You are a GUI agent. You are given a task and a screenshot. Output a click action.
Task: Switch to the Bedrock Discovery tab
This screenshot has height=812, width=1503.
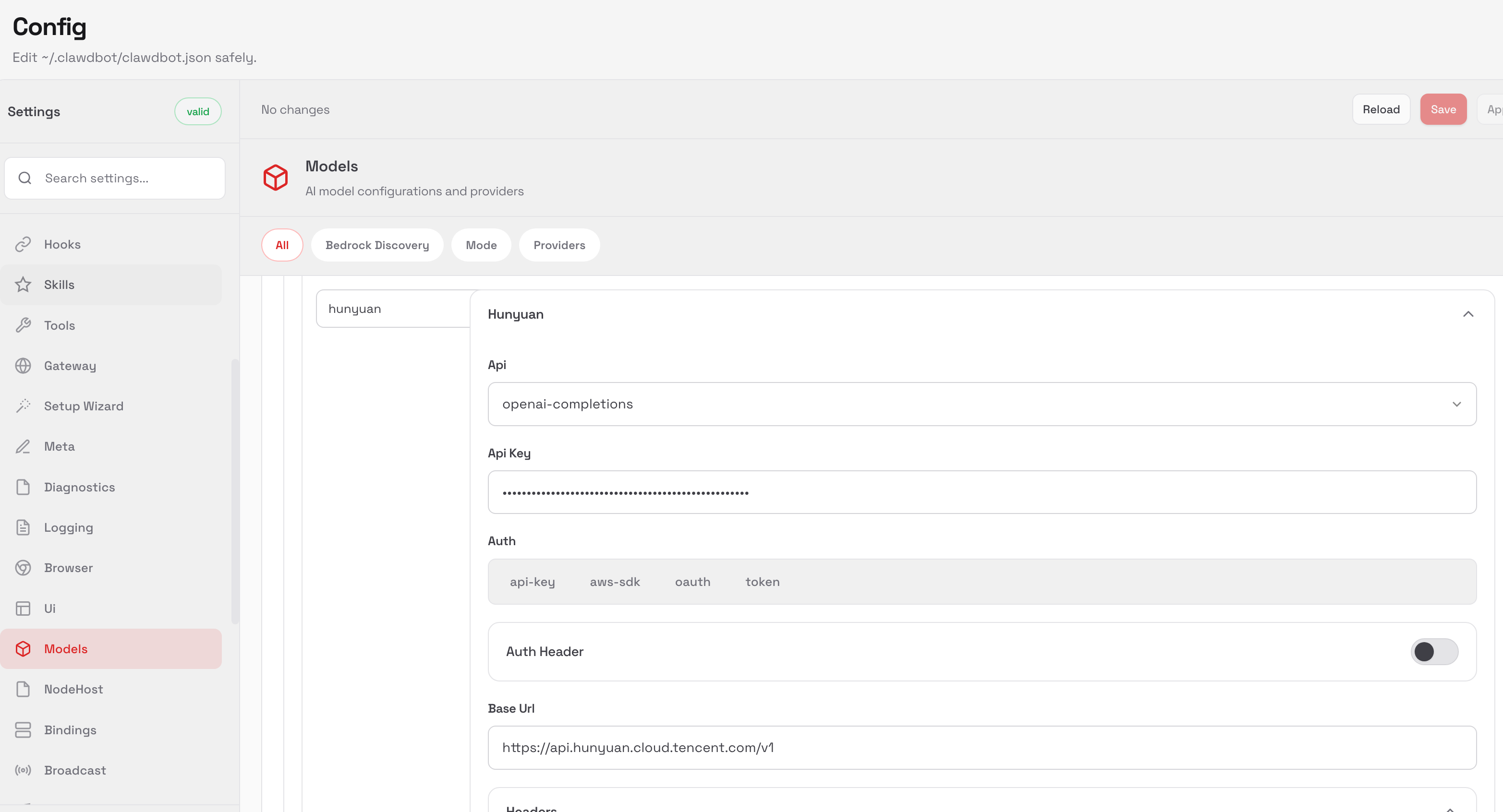pyautogui.click(x=377, y=245)
